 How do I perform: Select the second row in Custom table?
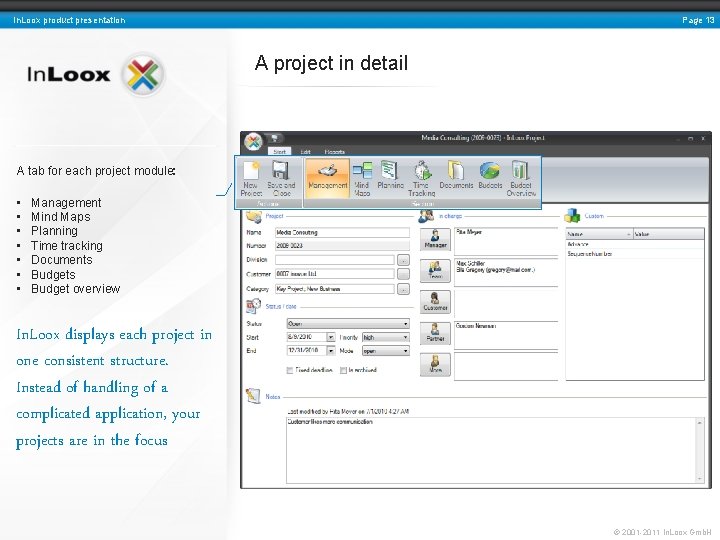click(x=635, y=253)
